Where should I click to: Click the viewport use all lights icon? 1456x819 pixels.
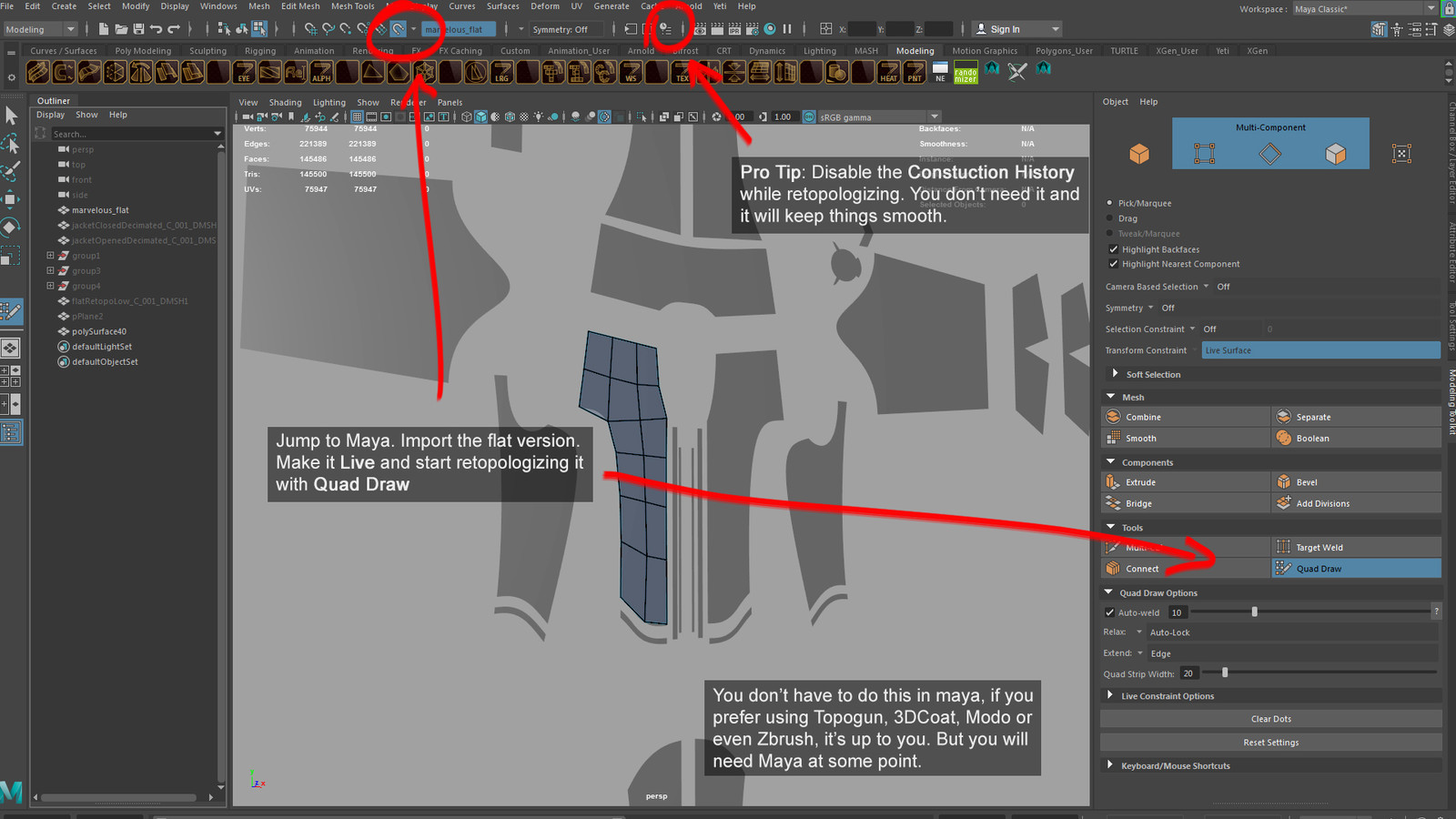click(539, 116)
